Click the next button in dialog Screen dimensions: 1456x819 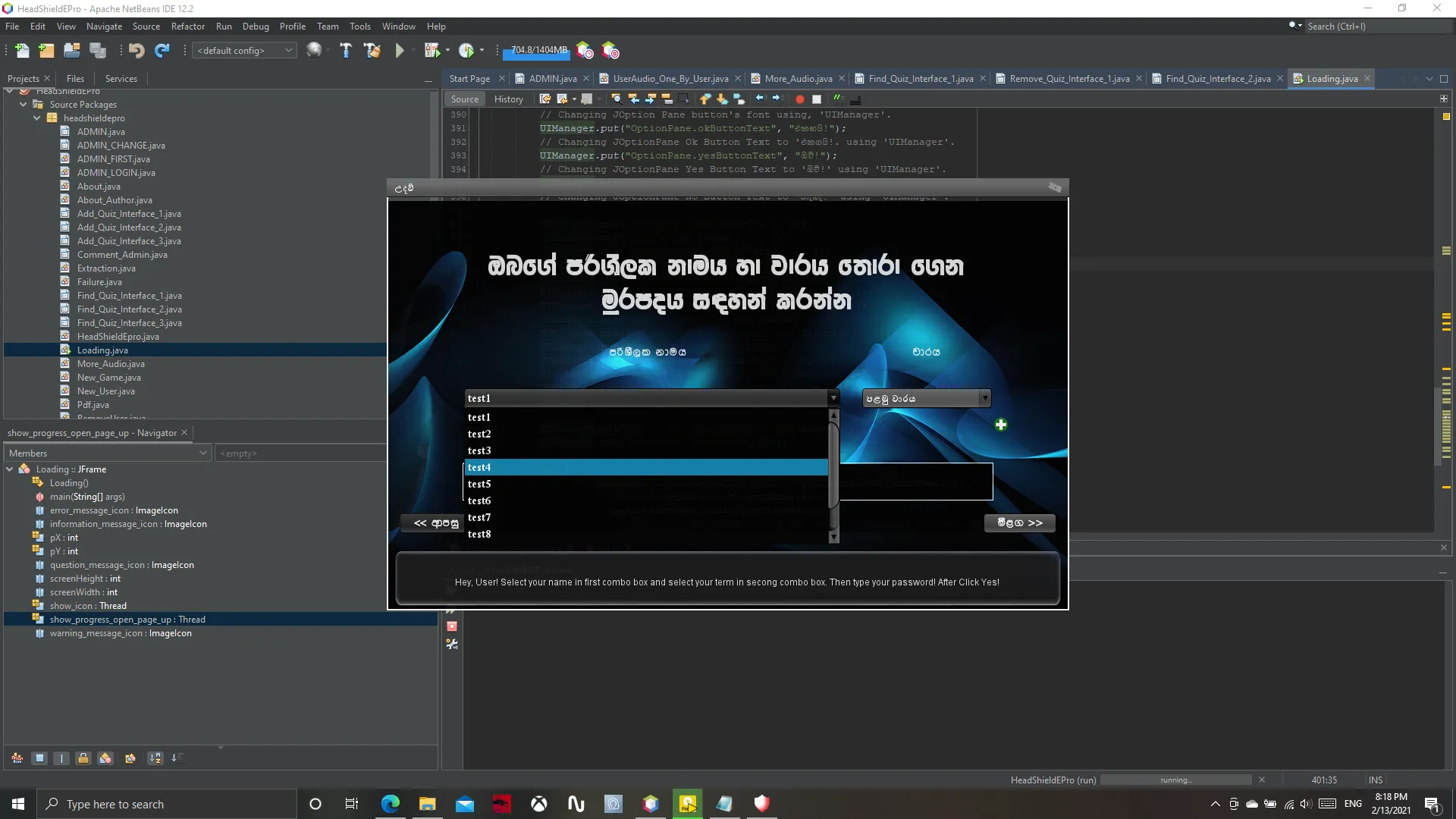click(x=1019, y=522)
